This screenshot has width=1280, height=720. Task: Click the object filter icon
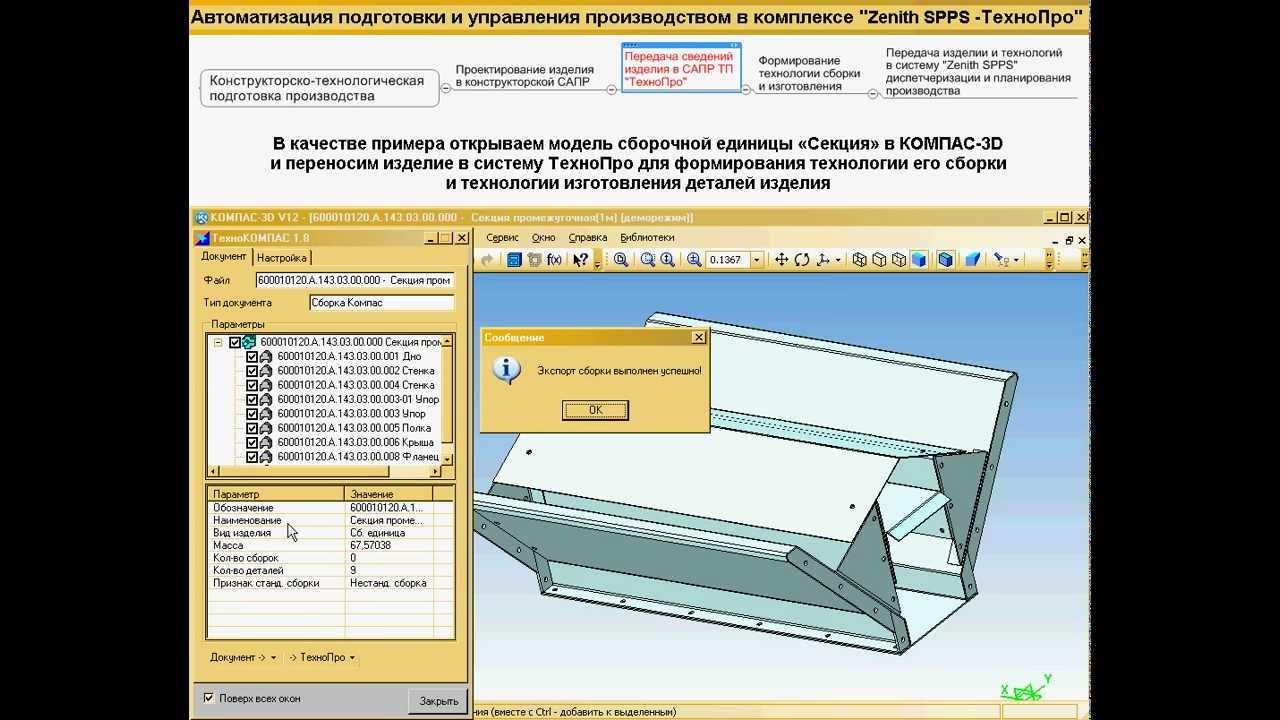pos(1001,260)
